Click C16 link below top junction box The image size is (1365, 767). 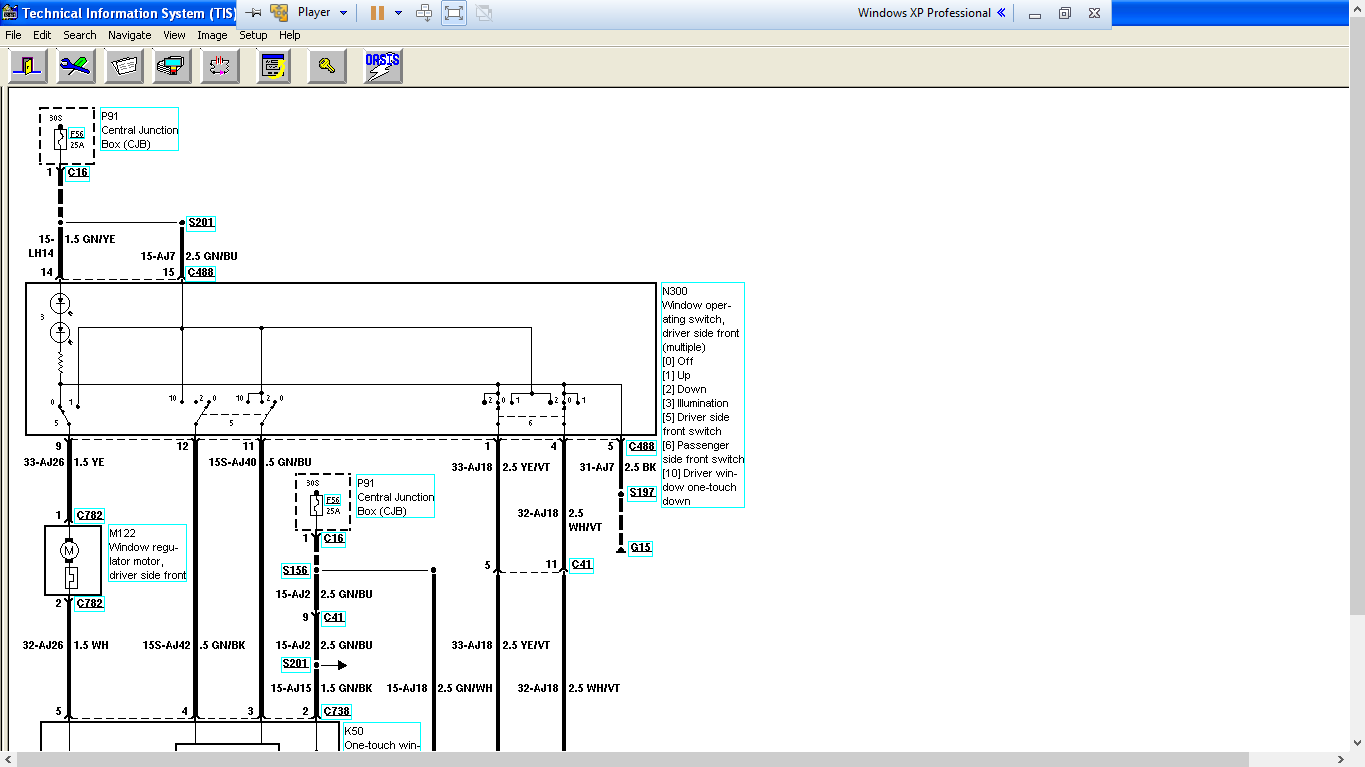78,173
